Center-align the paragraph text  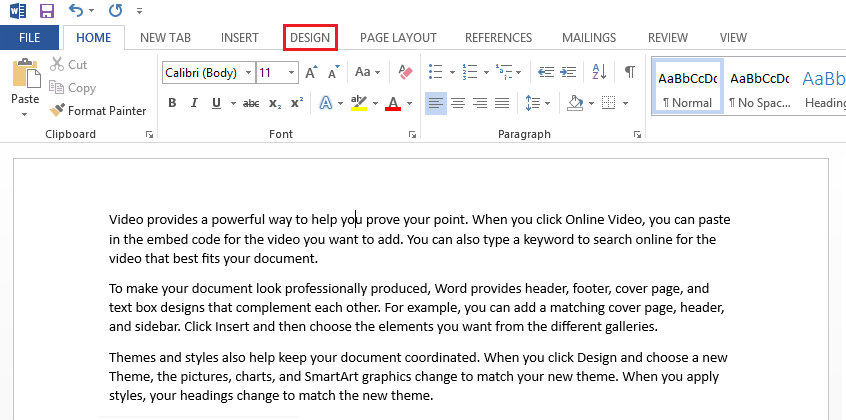pos(458,103)
